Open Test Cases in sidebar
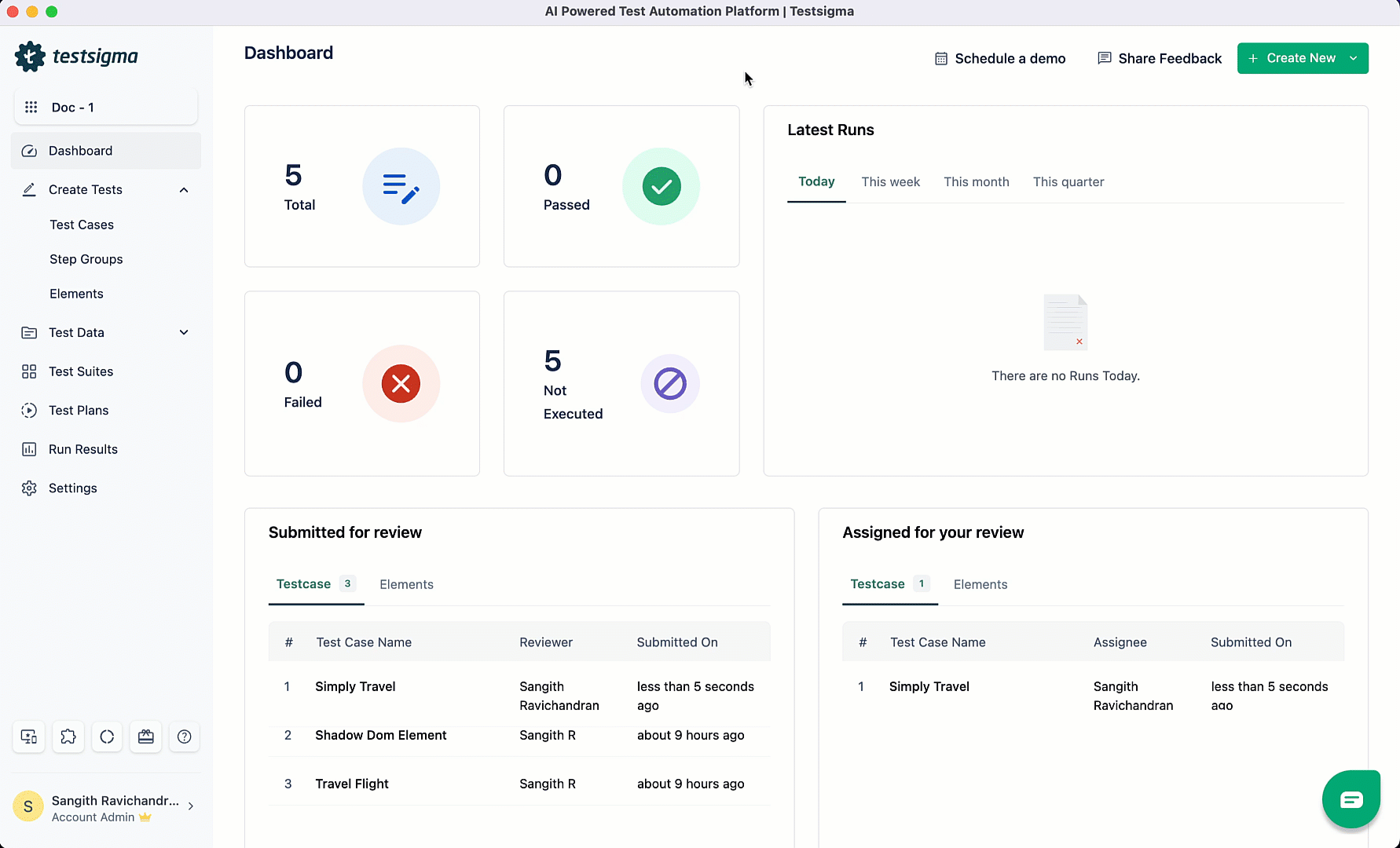This screenshot has width=1400, height=848. point(82,225)
